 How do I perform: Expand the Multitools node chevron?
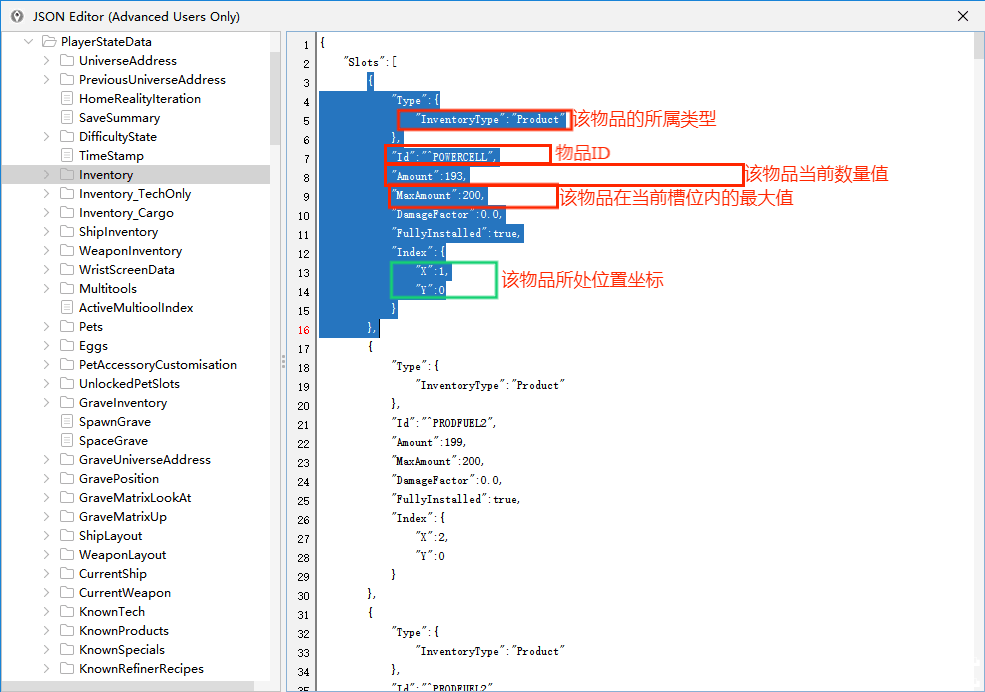tap(46, 288)
